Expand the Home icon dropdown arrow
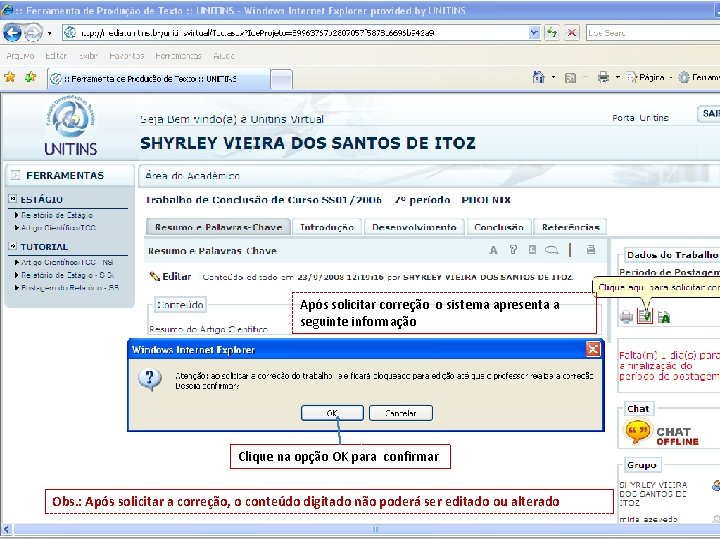The image size is (720, 540). (x=553, y=78)
